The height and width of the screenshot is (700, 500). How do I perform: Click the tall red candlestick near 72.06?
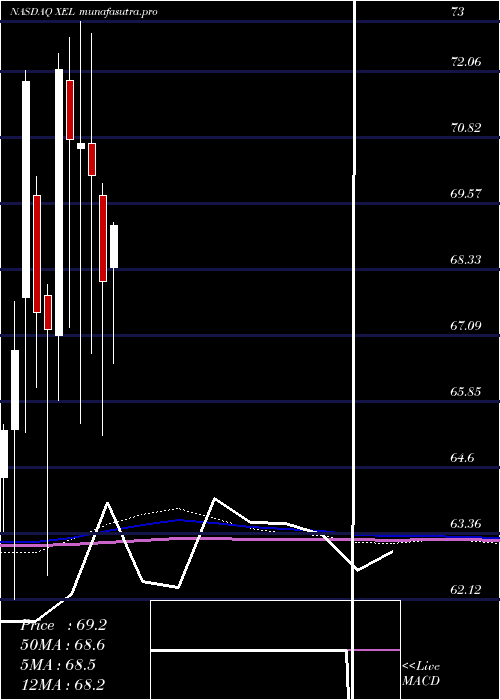[70, 110]
